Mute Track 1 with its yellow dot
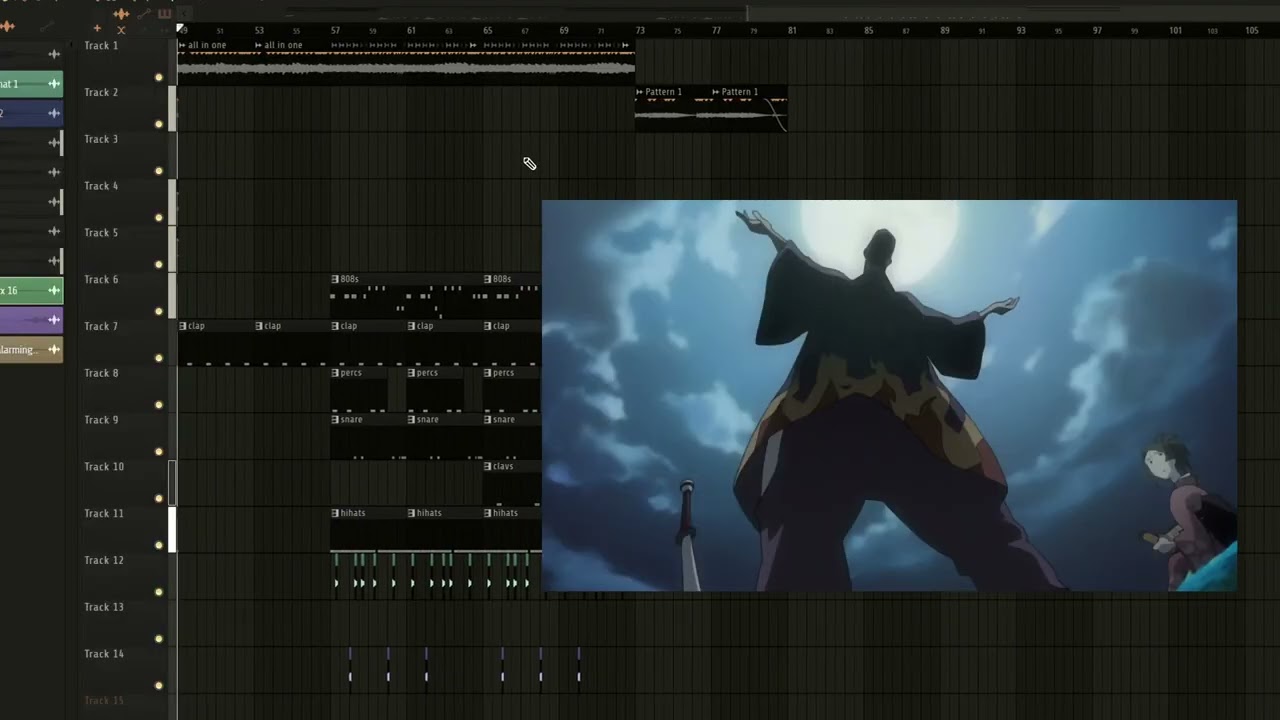 [x=158, y=77]
